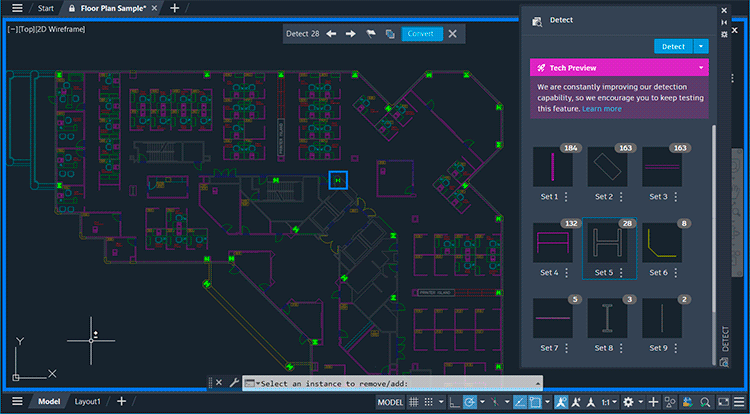Open the Set 4 options menu dots
The width and height of the screenshot is (750, 414).
tap(566, 272)
